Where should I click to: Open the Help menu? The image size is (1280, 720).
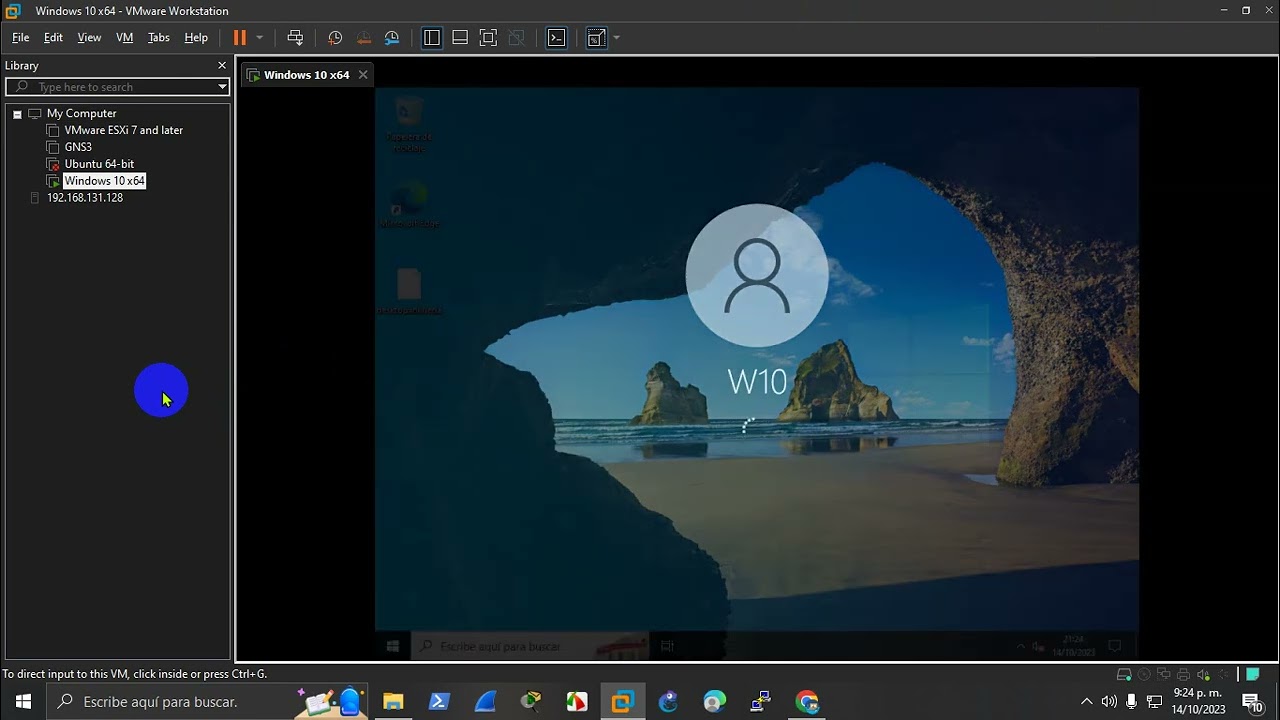click(x=196, y=38)
